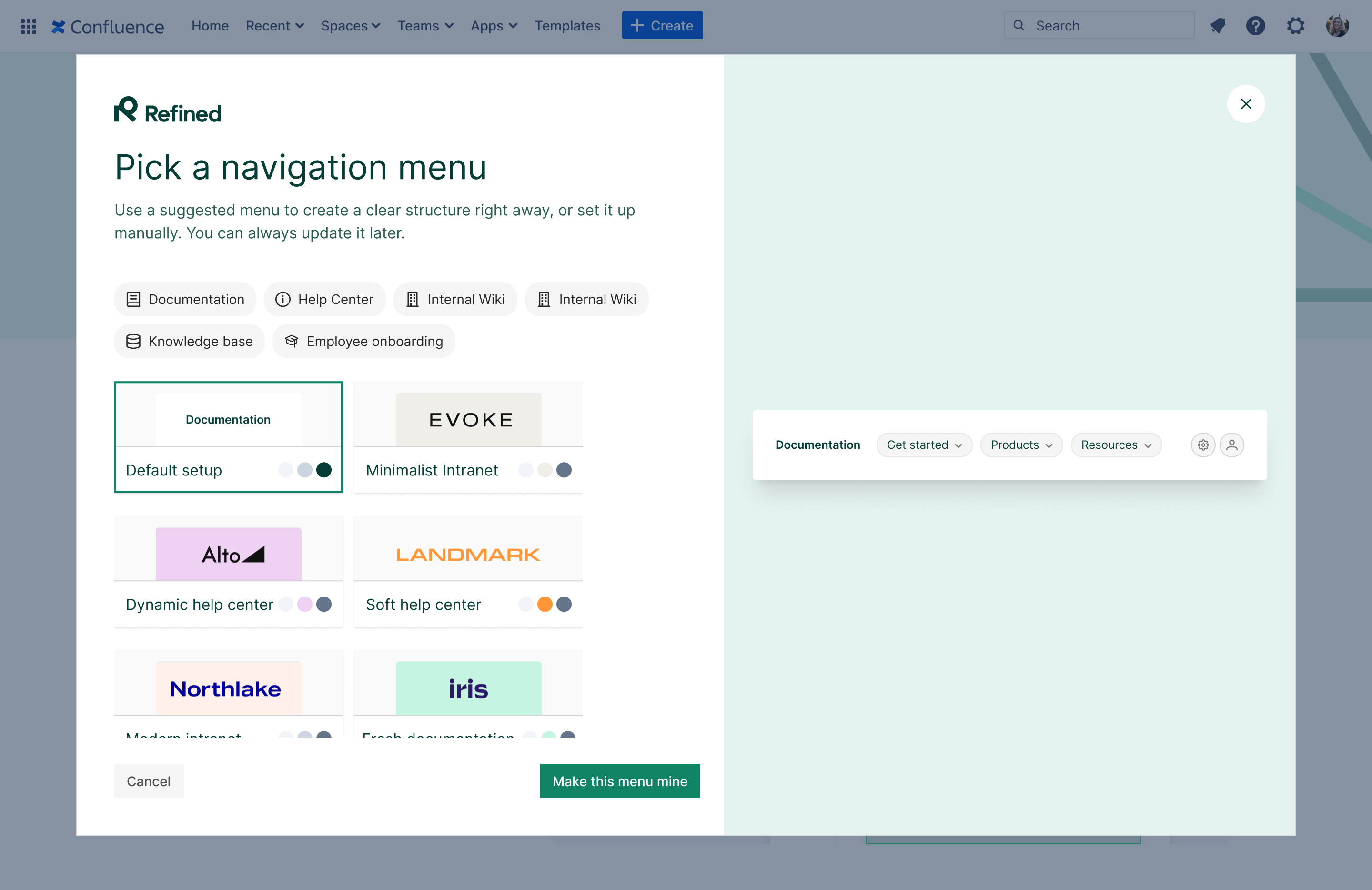1372x890 pixels.
Task: Open the Confluence app switcher grid icon
Action: click(28, 26)
